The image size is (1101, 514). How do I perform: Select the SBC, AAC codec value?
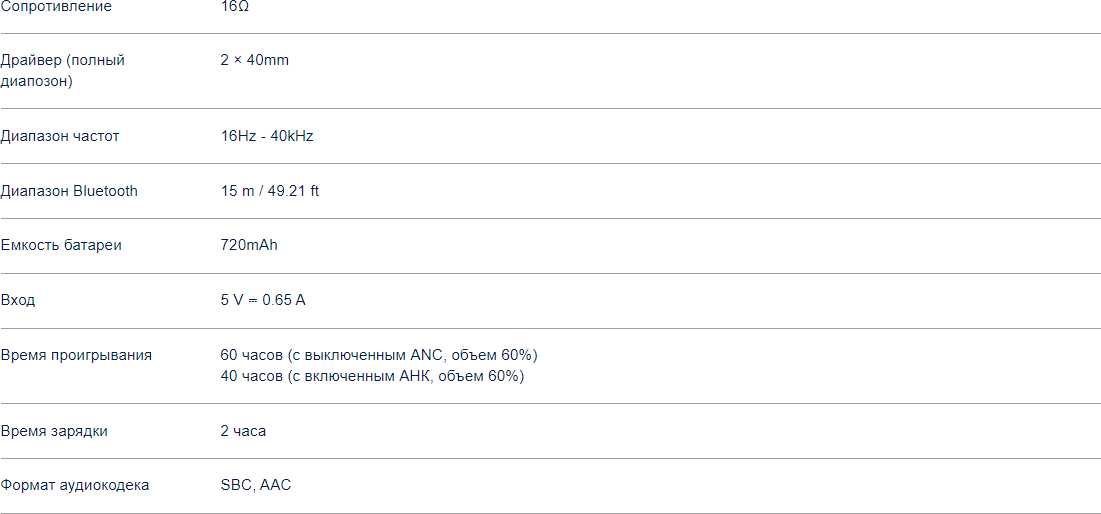tap(256, 485)
